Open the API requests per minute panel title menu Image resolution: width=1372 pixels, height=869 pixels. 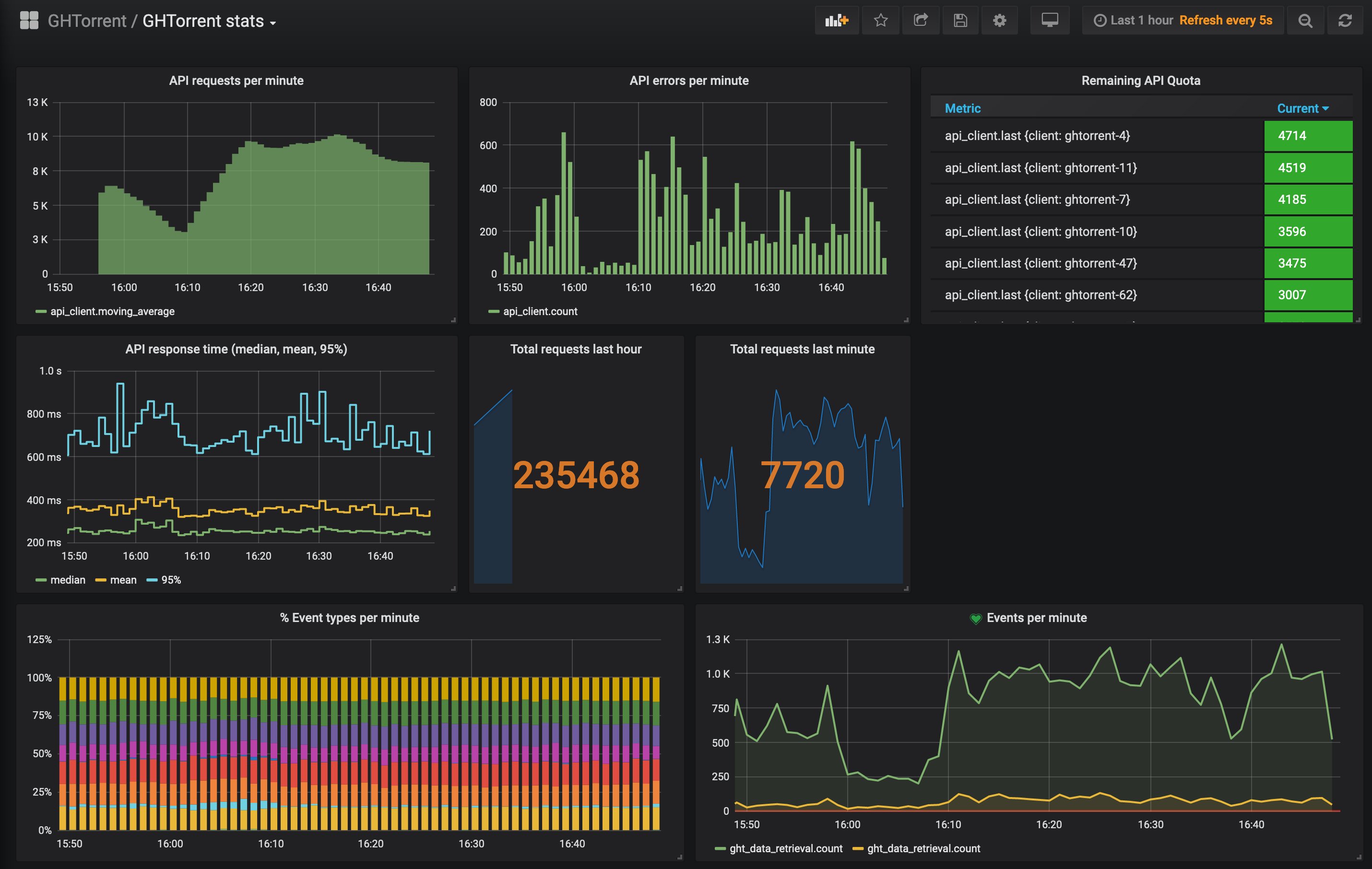[236, 80]
